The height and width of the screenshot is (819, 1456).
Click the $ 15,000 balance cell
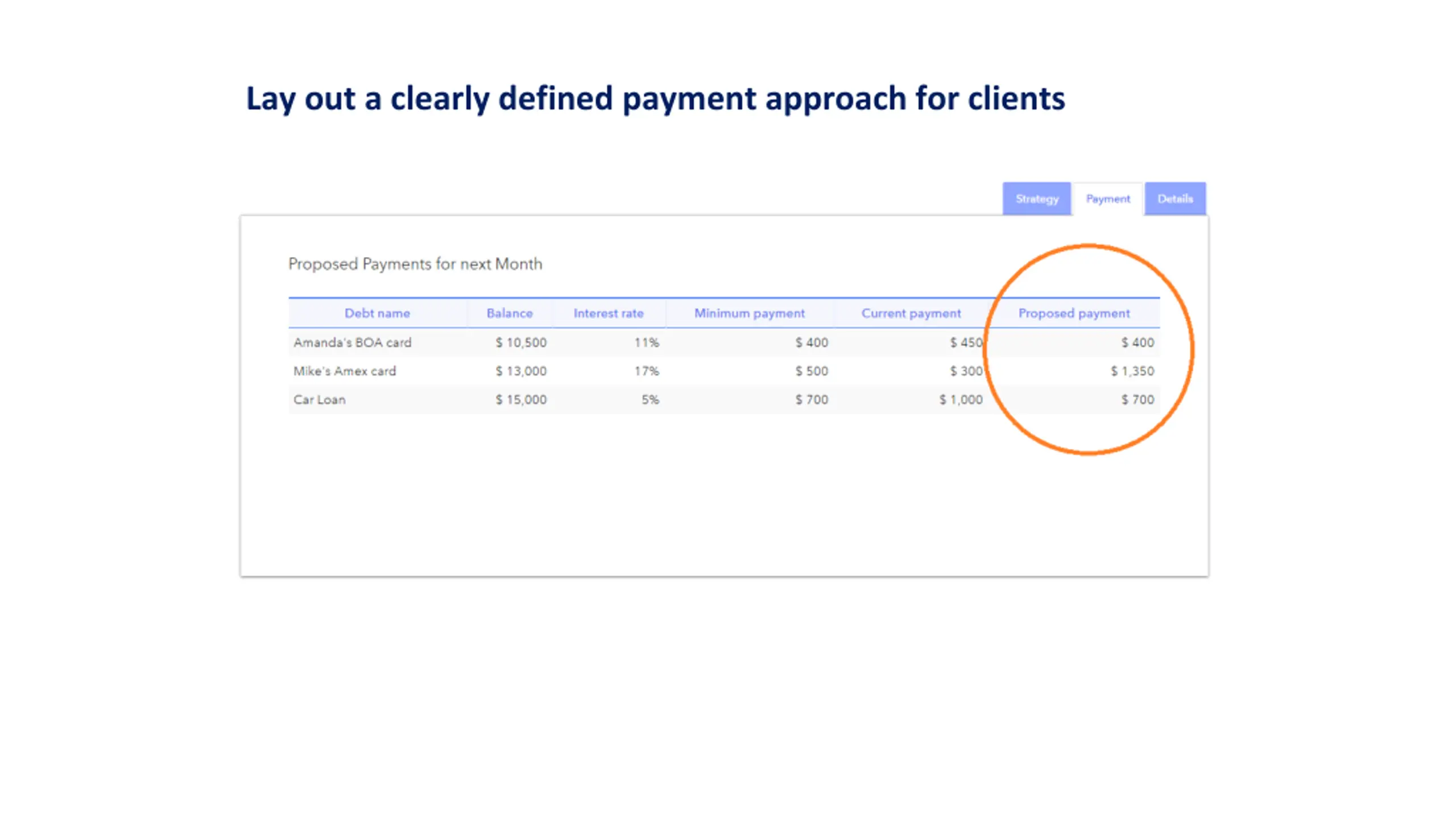520,399
